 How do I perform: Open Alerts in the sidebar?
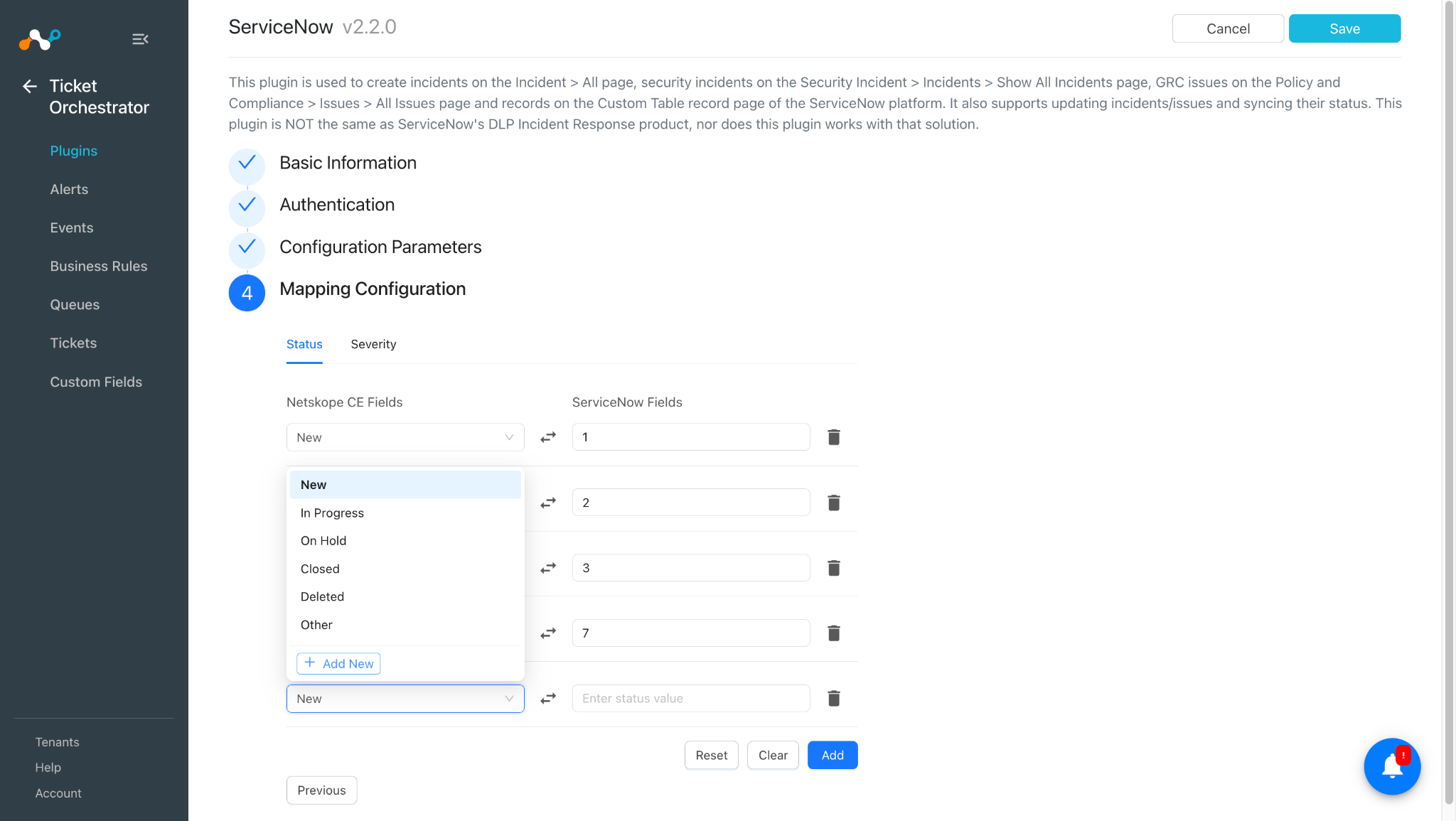point(69,189)
